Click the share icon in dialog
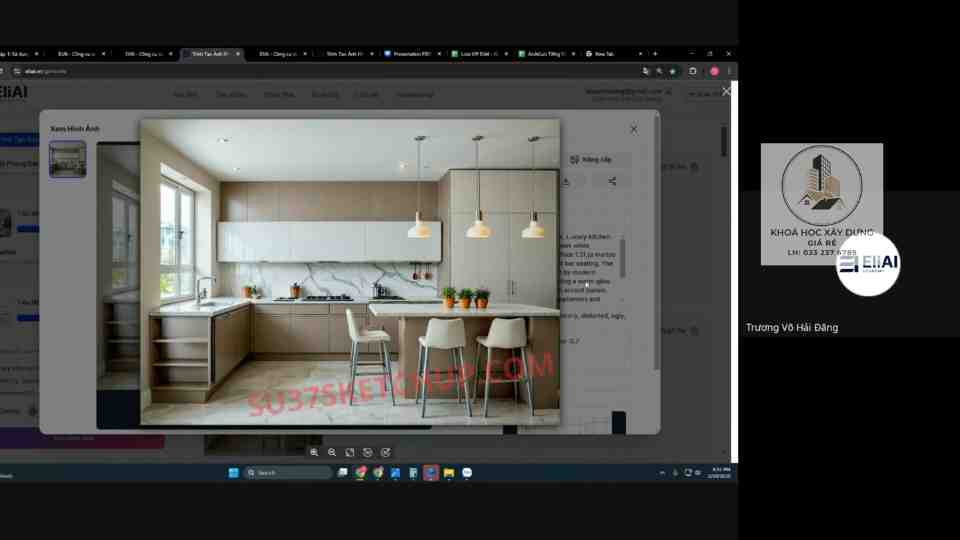Screen dimensions: 960x540 click(612, 181)
